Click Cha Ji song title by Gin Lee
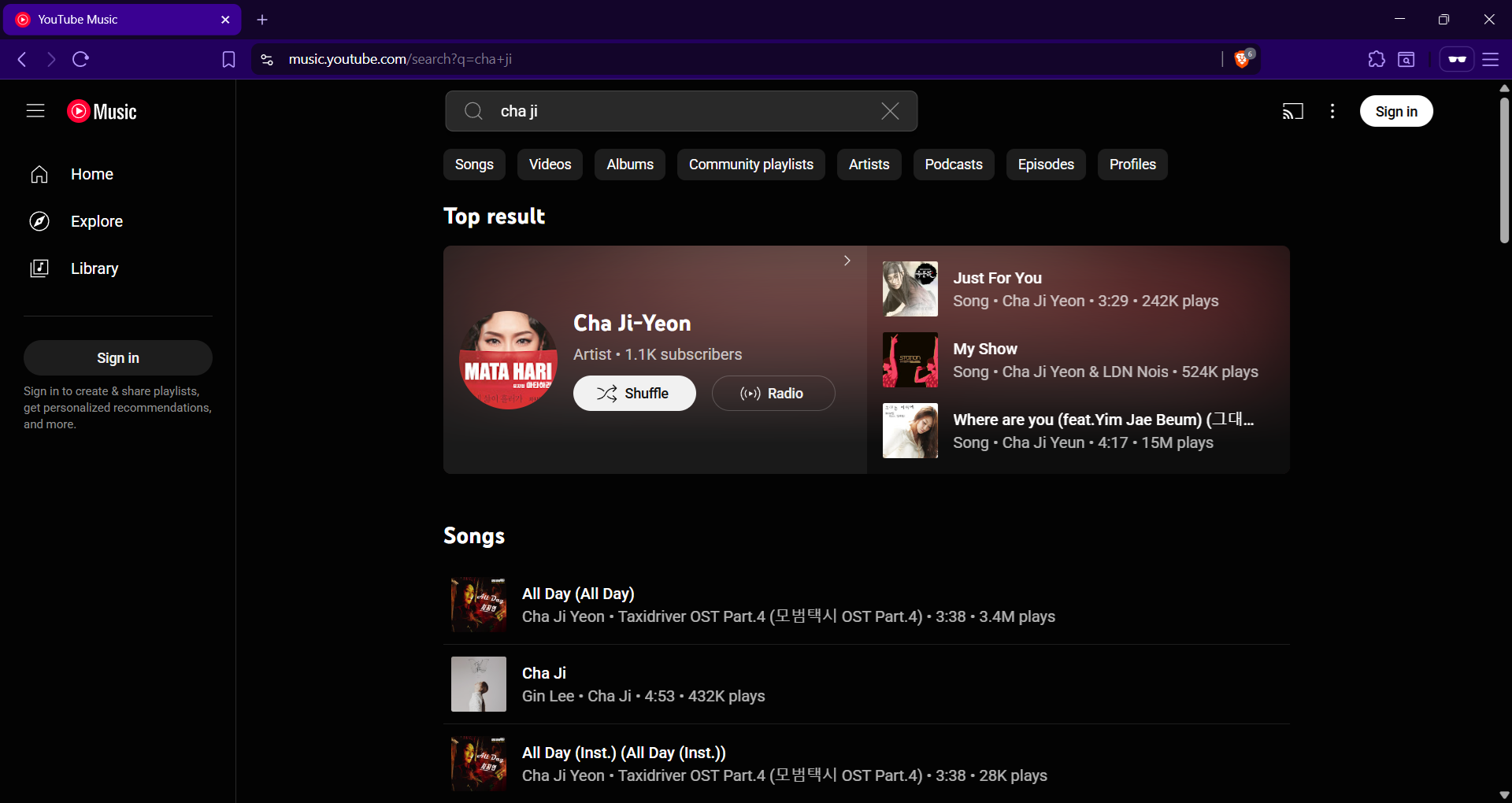 tap(544, 673)
